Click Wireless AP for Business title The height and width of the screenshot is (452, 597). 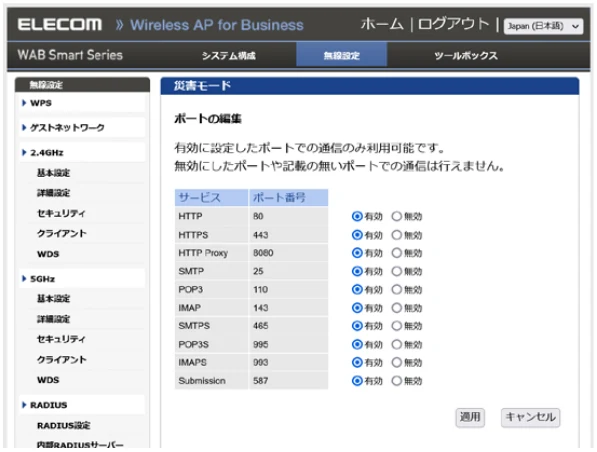tap(217, 25)
